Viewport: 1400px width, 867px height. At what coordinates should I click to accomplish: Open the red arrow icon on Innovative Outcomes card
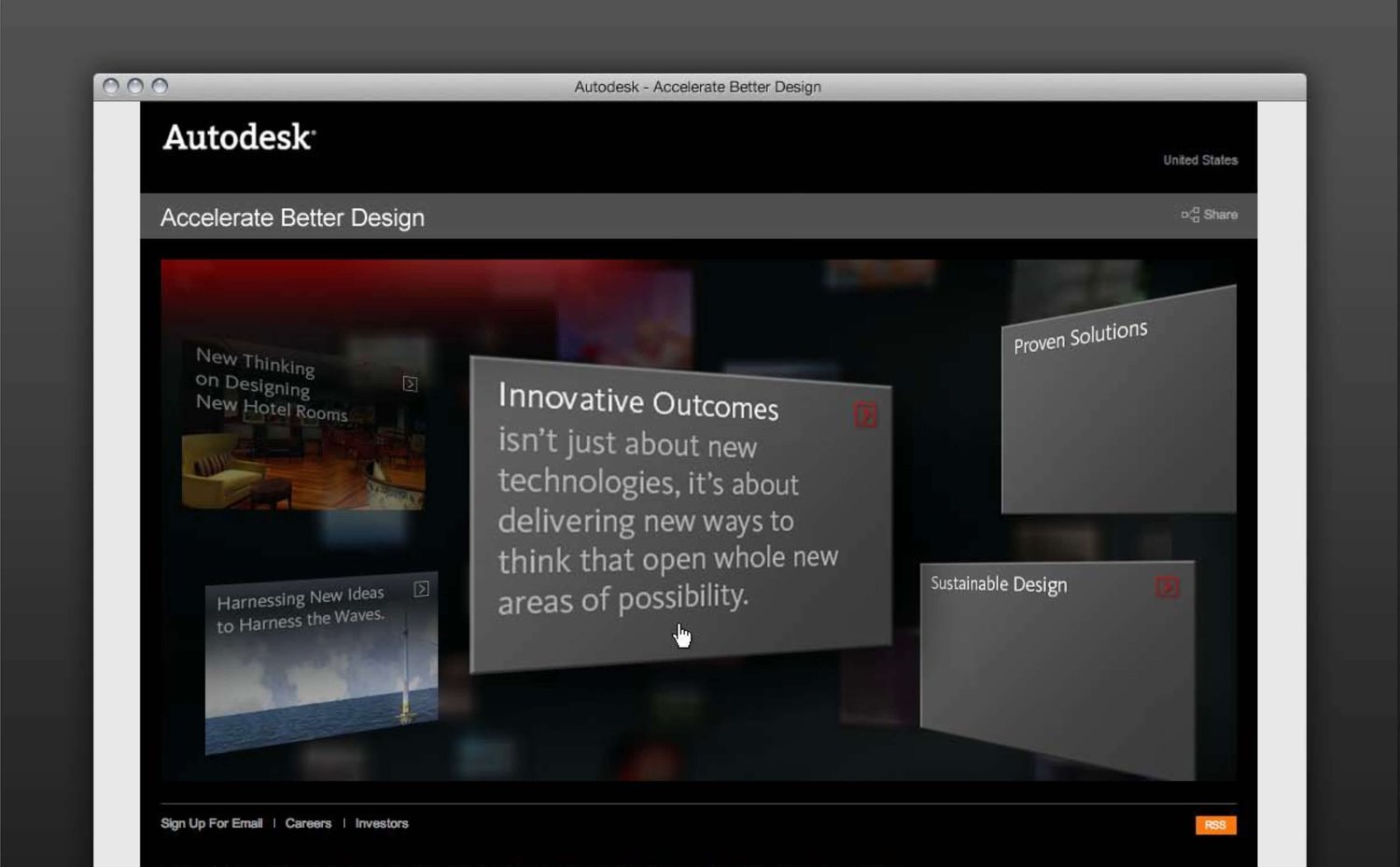865,415
